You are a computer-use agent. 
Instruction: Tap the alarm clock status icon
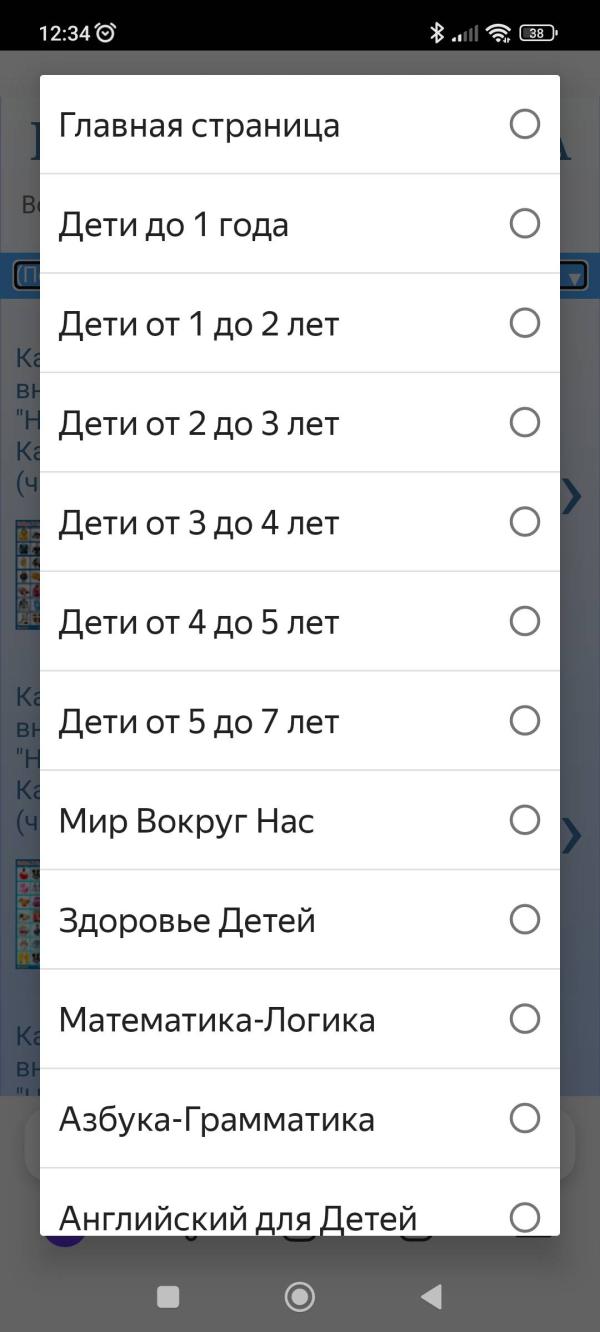[106, 32]
